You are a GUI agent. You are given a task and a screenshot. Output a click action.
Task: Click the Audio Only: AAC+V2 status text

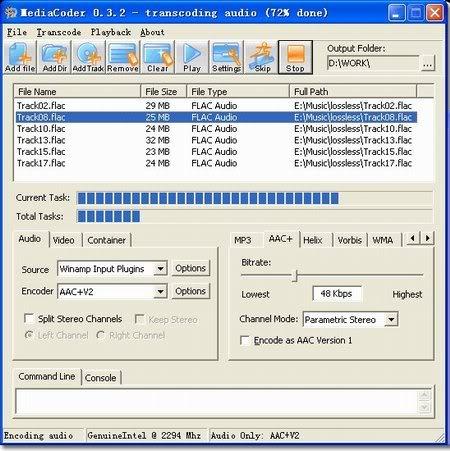tap(255, 436)
